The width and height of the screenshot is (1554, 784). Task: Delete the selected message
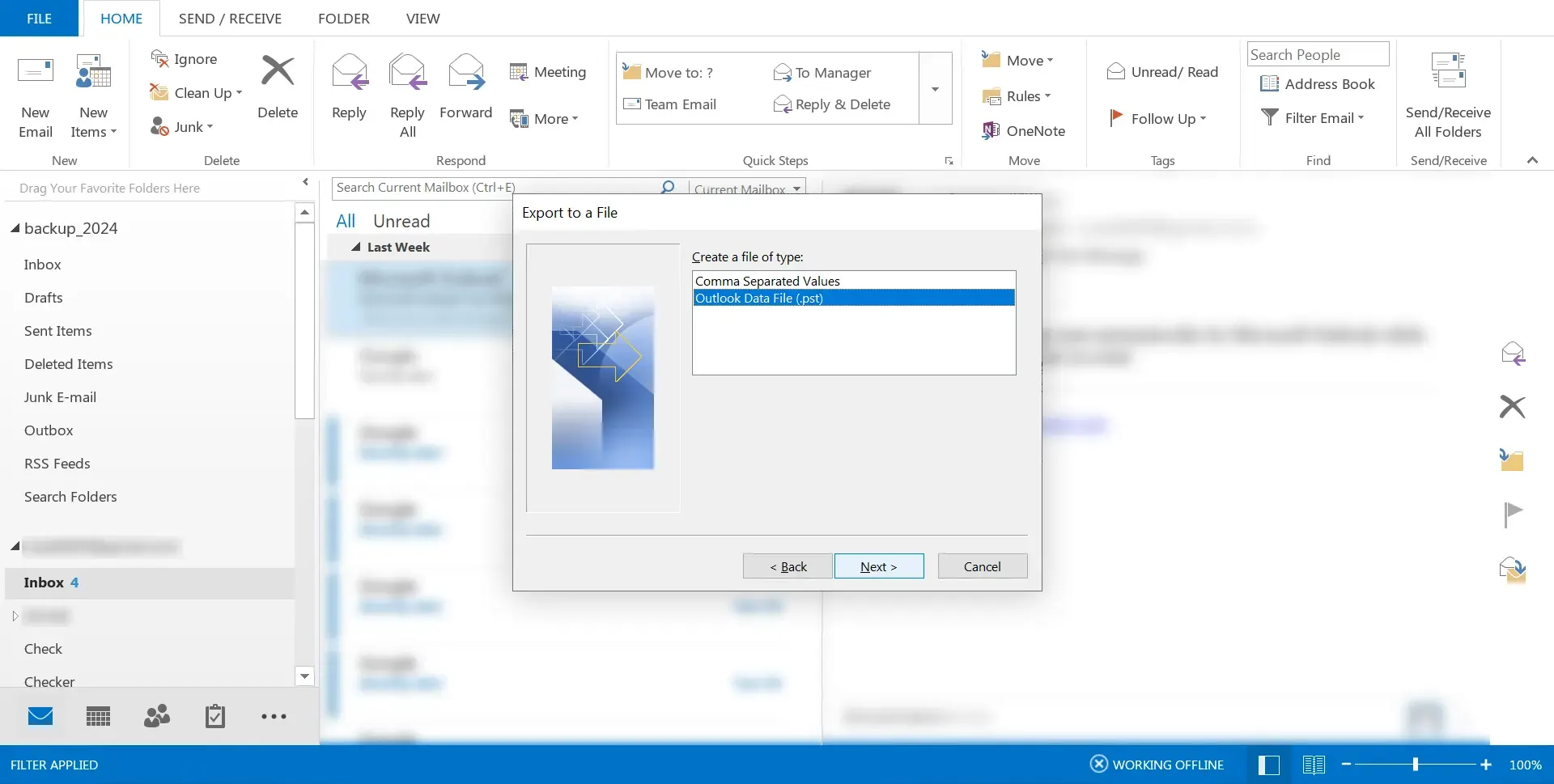point(278,87)
